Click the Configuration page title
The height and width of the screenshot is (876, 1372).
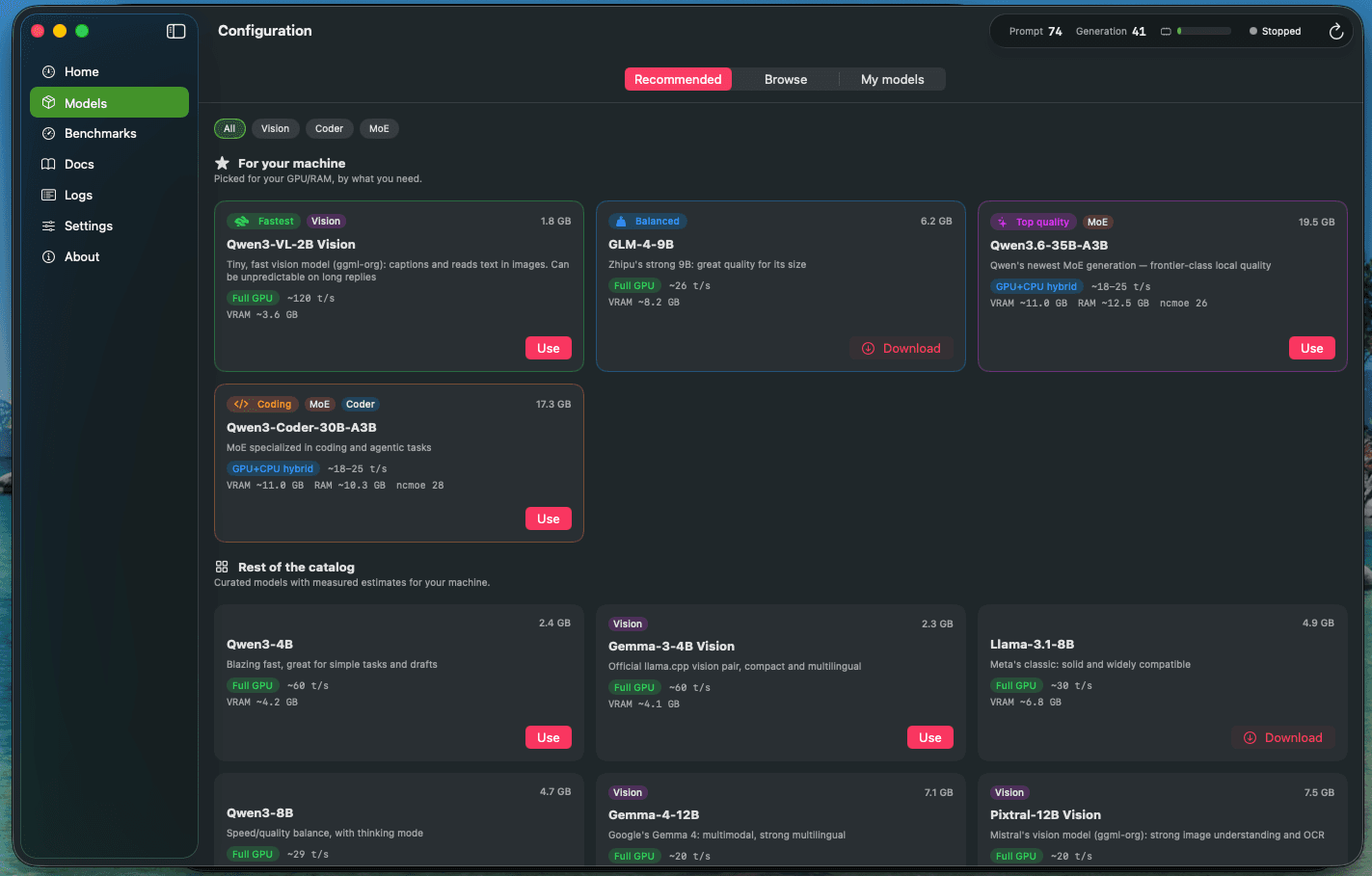pos(265,31)
